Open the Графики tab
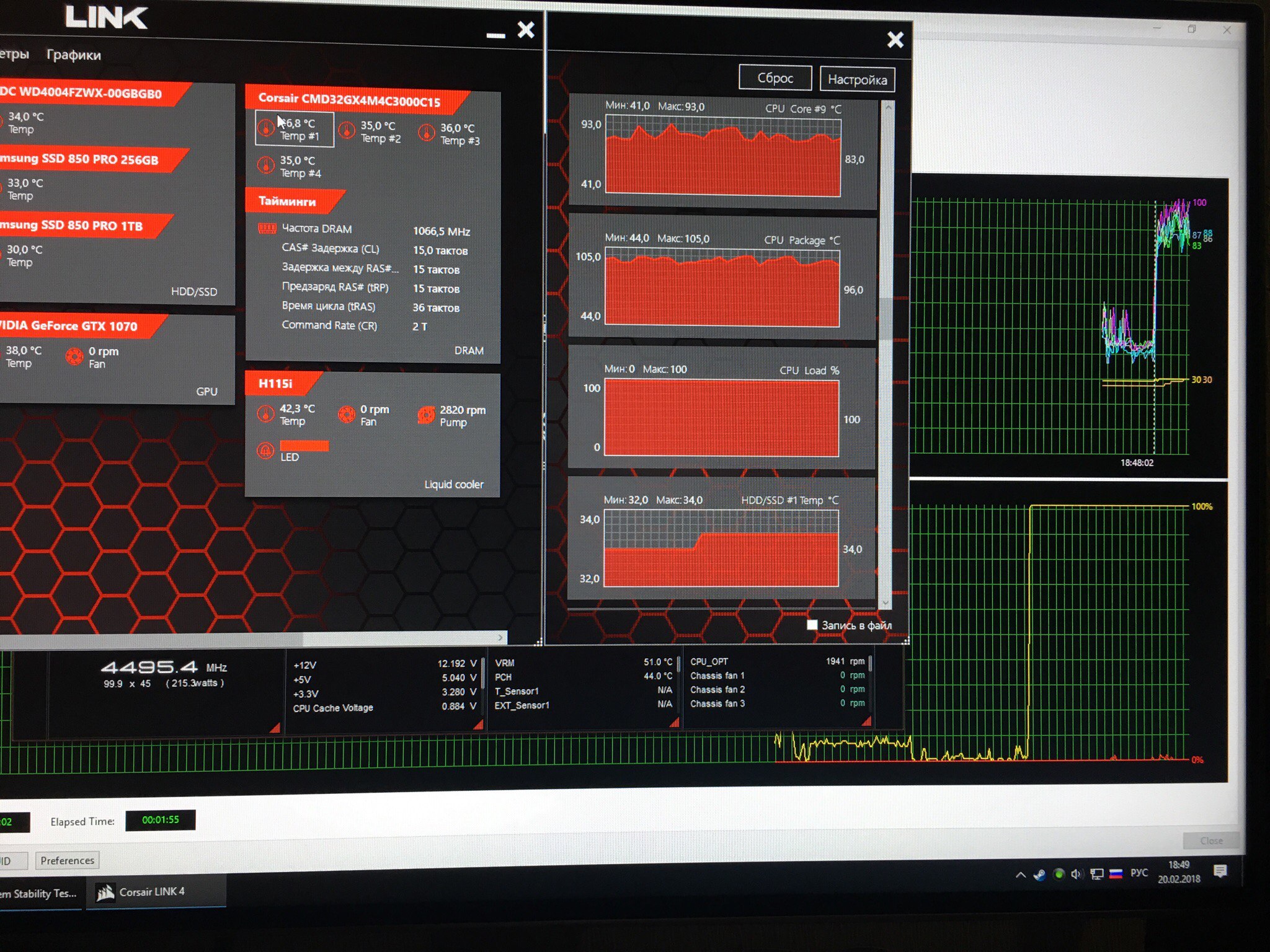The width and height of the screenshot is (1270, 952). (74, 55)
